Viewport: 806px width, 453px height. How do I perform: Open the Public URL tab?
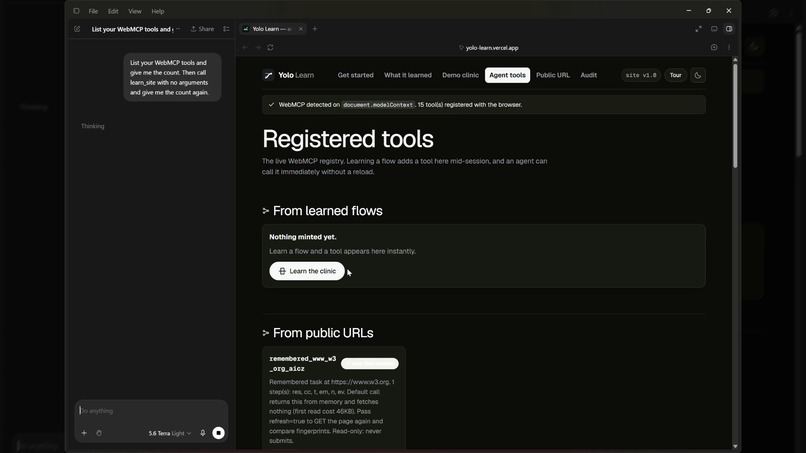click(553, 75)
